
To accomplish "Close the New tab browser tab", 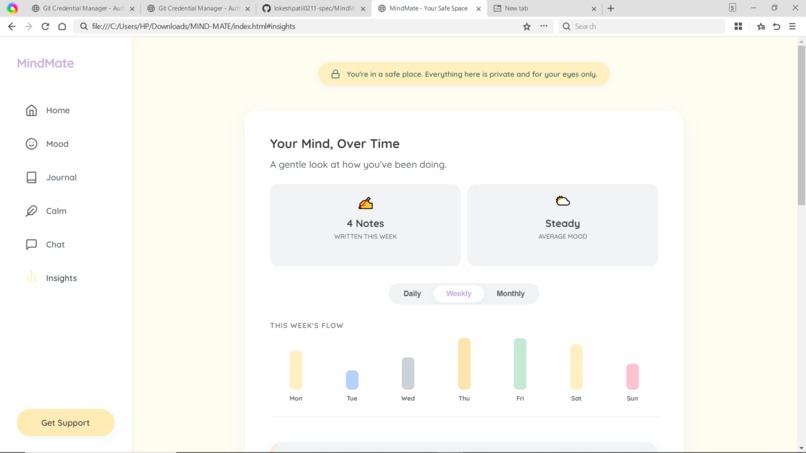I will 594,9.
